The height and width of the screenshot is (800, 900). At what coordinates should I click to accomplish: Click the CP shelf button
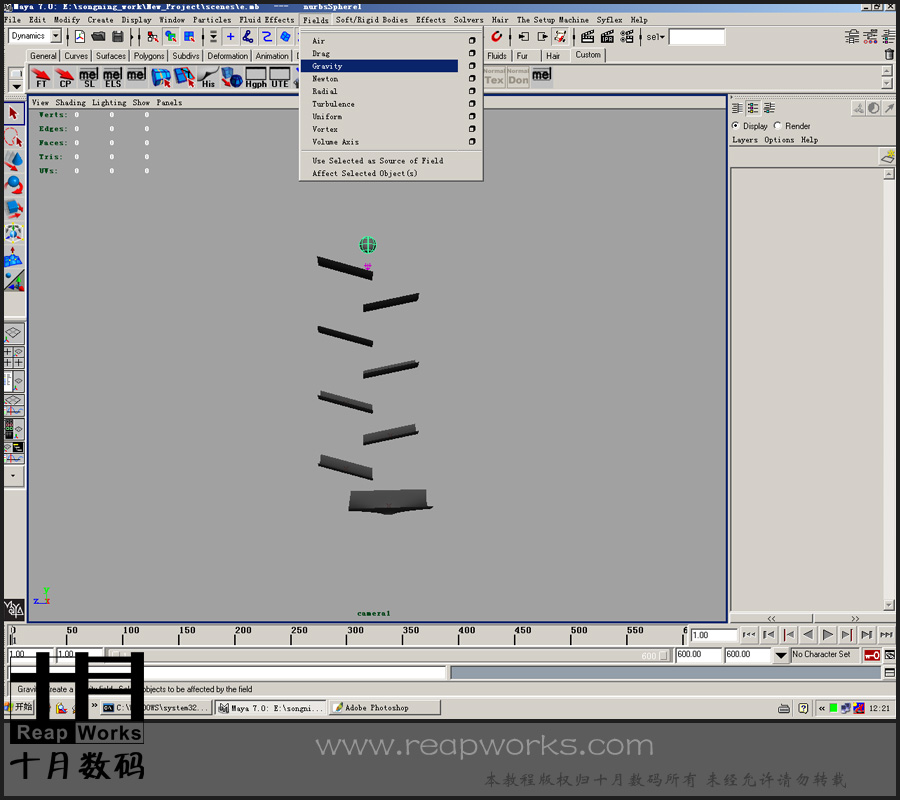65,77
